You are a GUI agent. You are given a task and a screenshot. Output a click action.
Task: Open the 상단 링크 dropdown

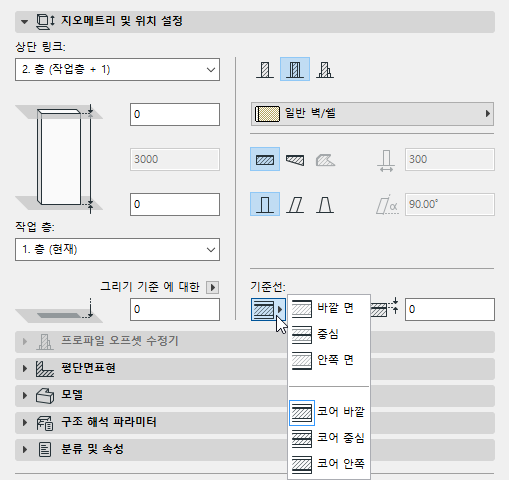(x=117, y=70)
